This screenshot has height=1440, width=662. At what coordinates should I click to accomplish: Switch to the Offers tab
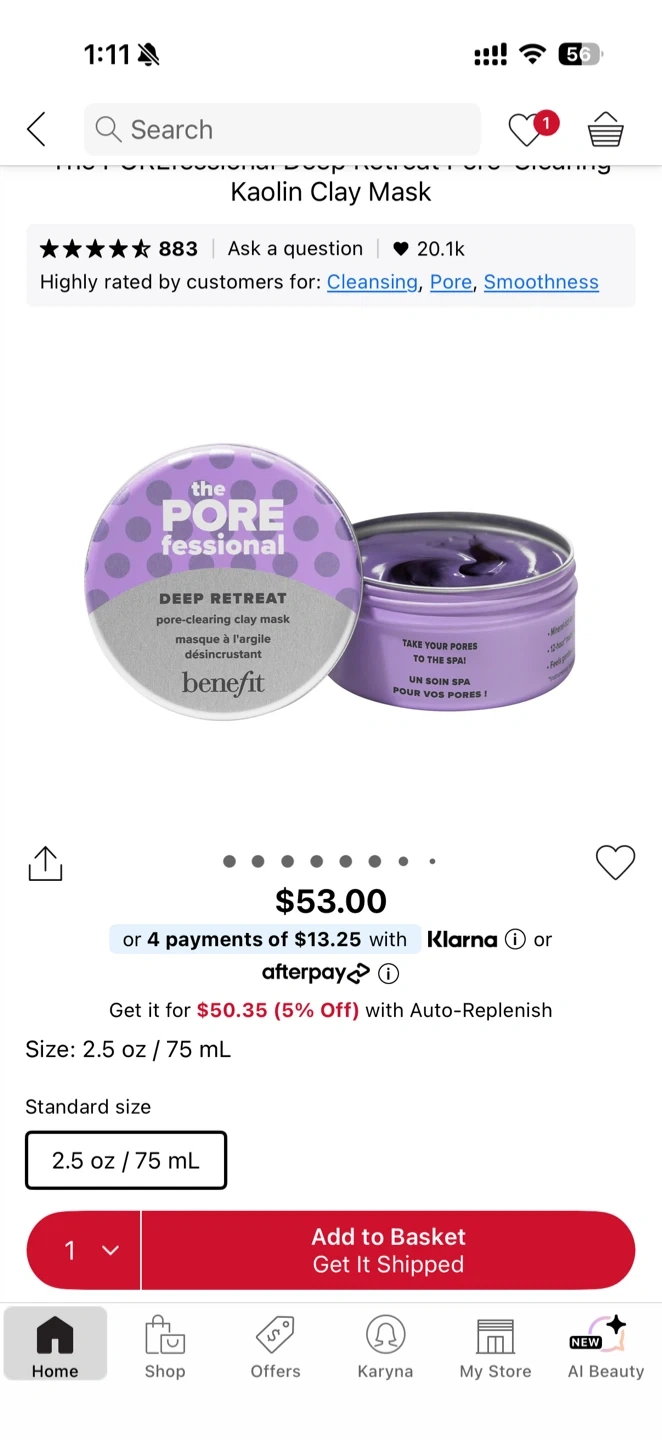coord(275,1347)
